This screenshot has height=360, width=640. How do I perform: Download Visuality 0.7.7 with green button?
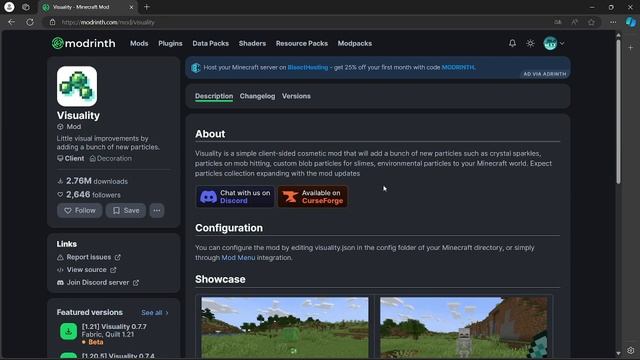tap(69, 331)
